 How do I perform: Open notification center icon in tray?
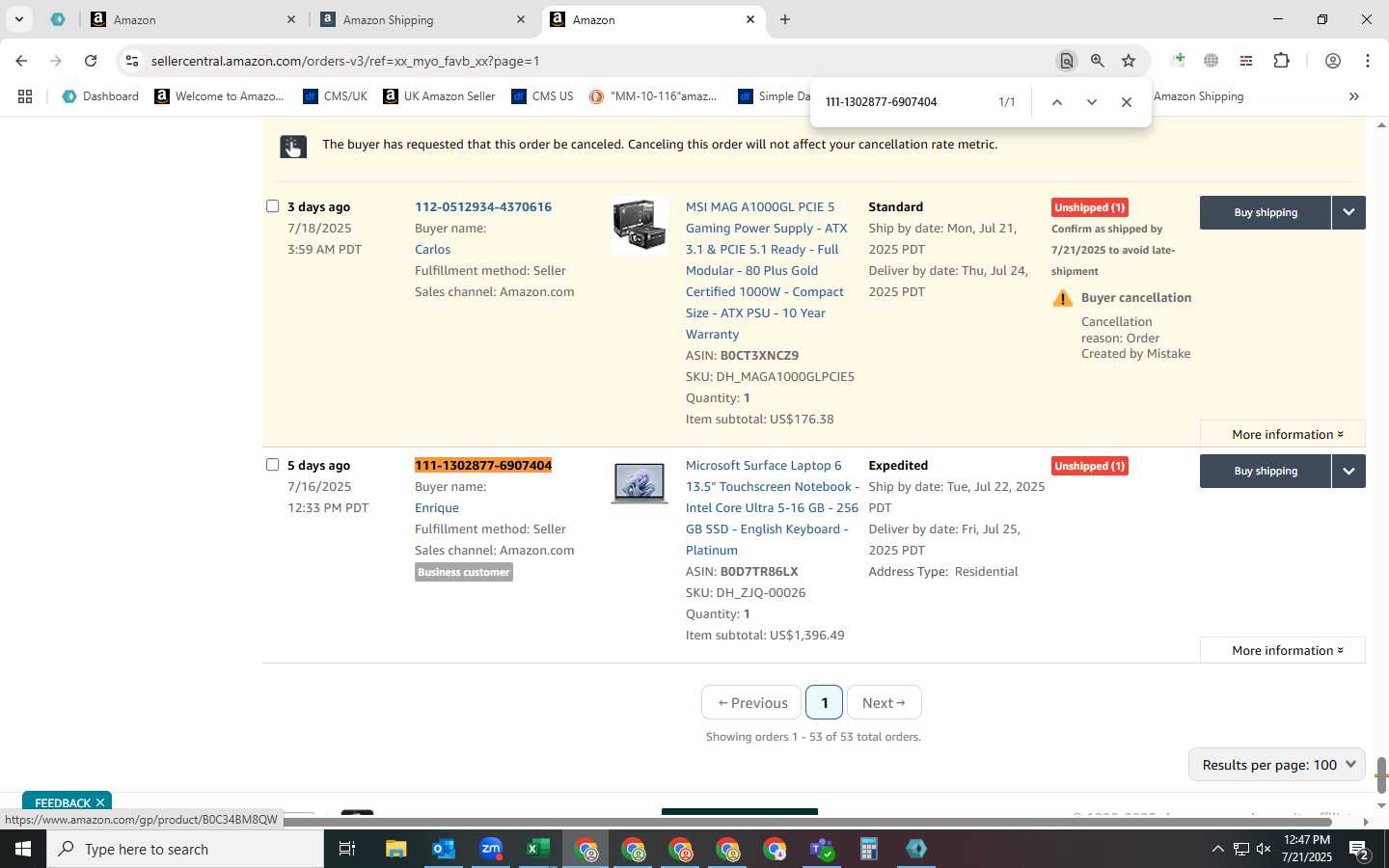pyautogui.click(x=1360, y=849)
